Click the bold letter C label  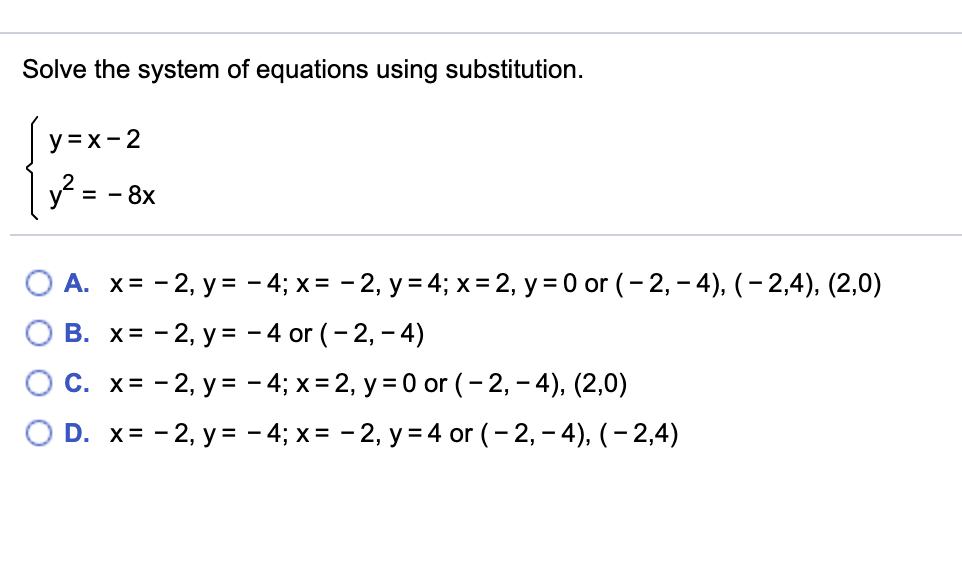tap(74, 382)
